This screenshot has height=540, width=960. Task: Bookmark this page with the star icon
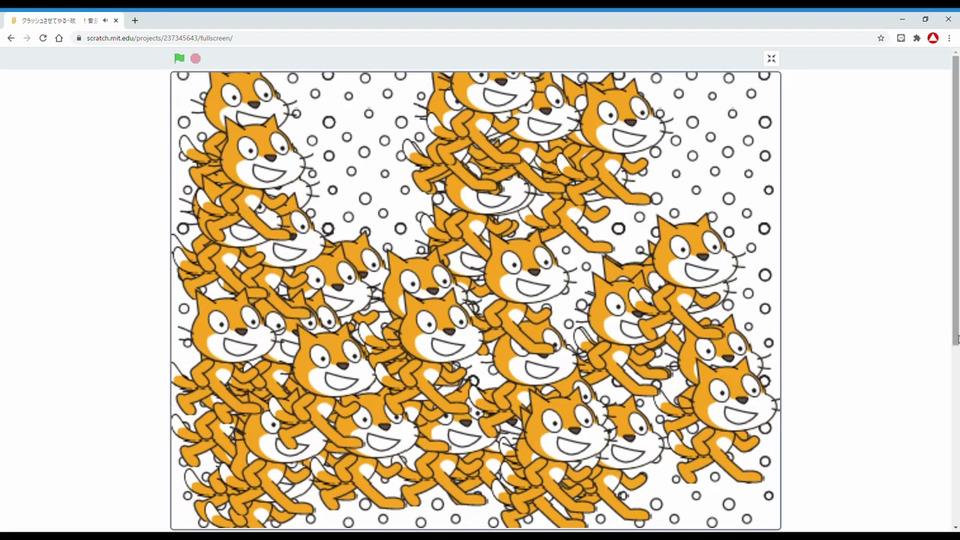881,38
